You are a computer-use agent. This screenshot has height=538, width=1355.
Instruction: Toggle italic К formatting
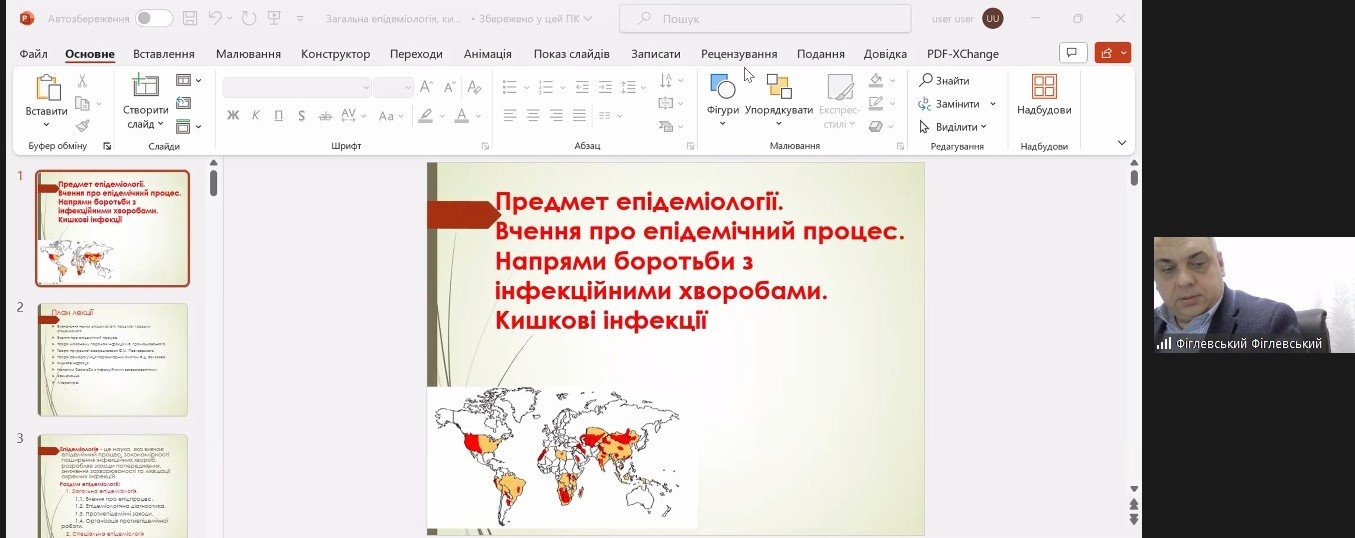pyautogui.click(x=255, y=116)
